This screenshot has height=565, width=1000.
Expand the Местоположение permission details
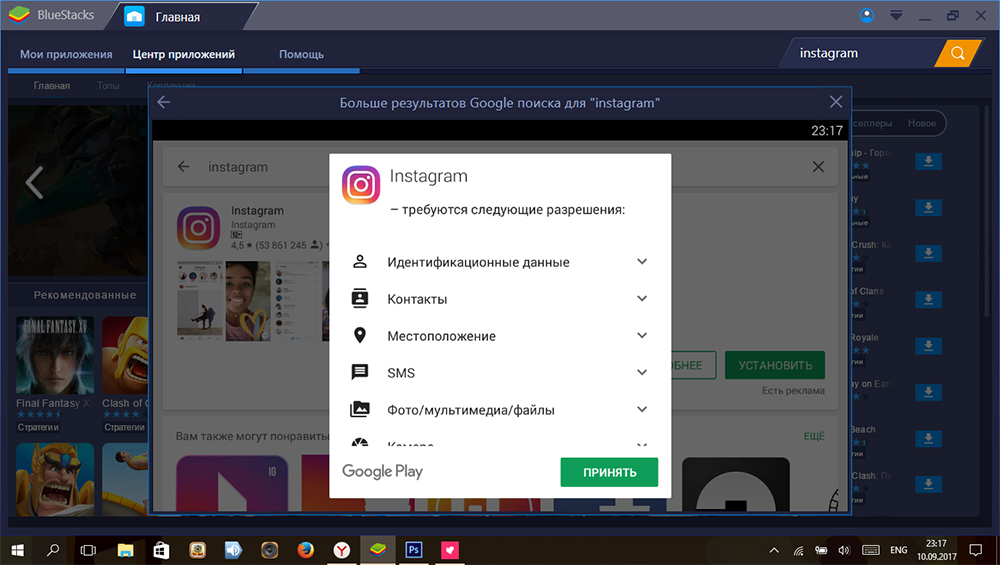point(642,336)
